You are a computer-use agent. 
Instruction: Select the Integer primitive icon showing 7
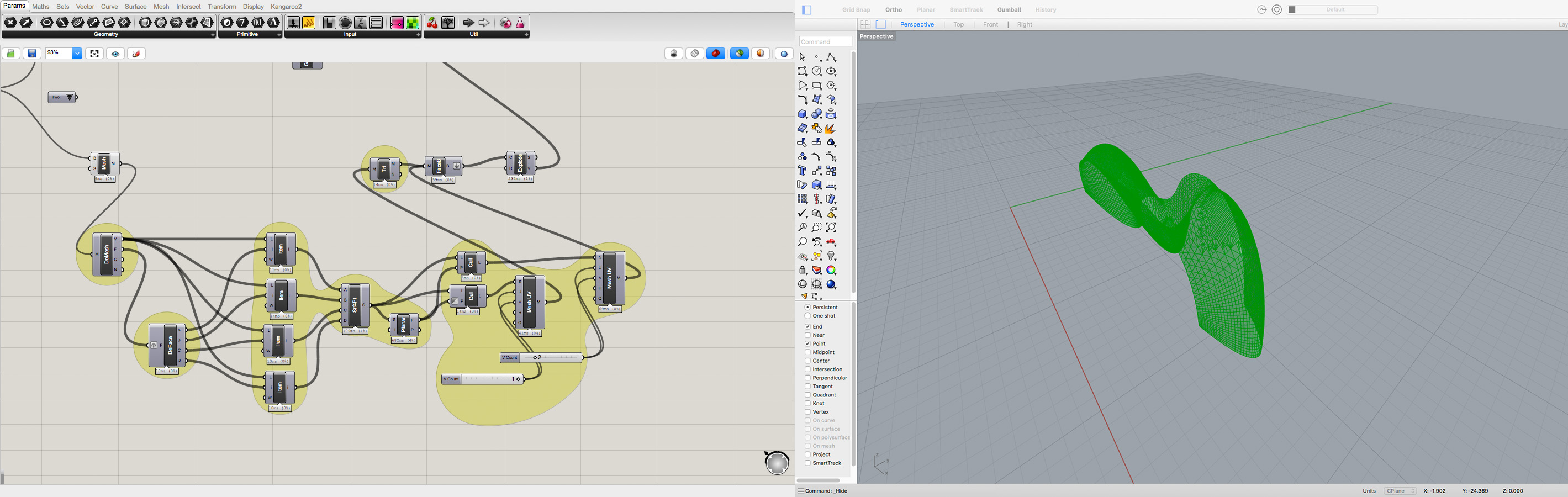point(242,23)
